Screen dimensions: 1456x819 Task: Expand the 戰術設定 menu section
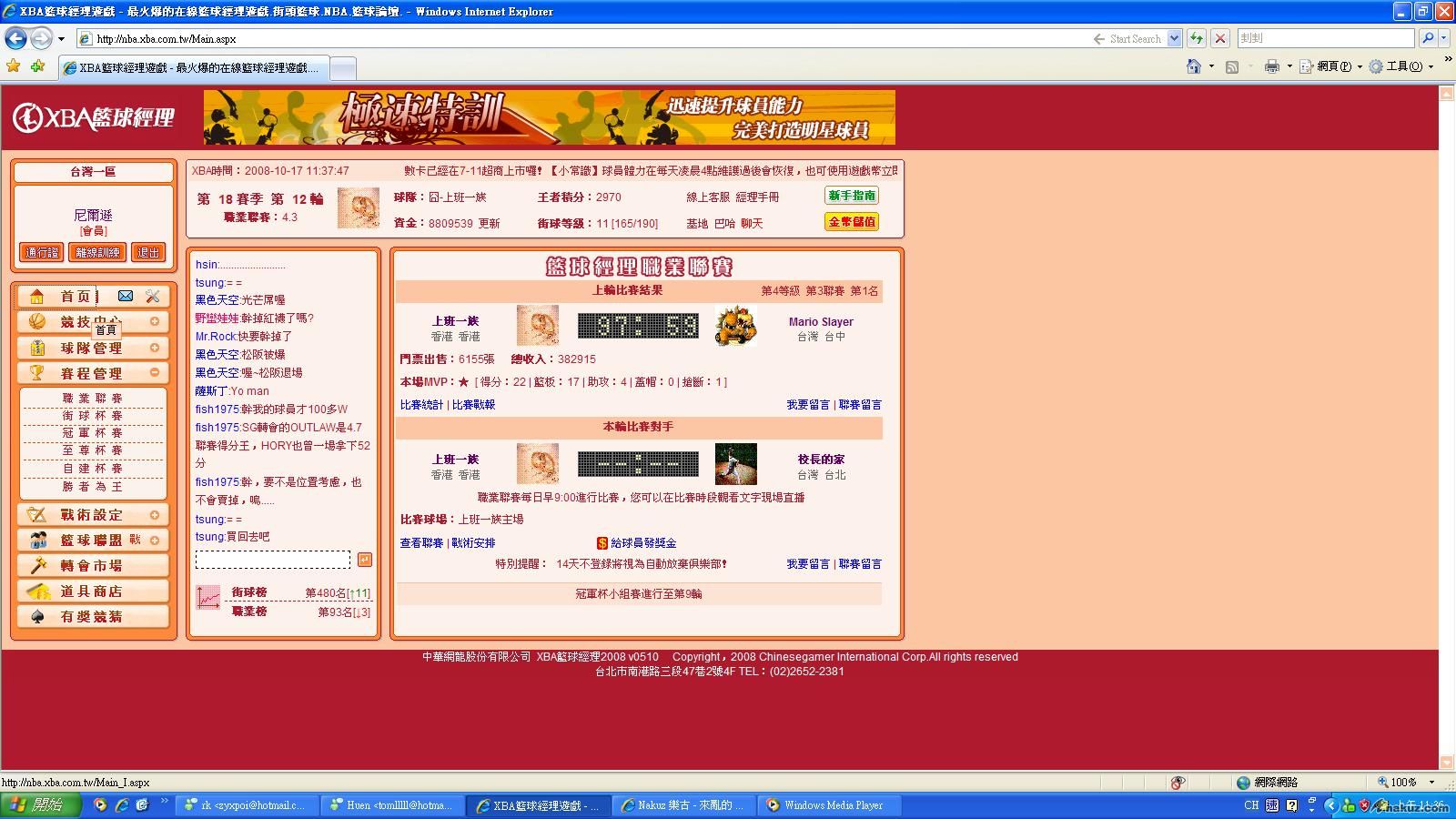[x=155, y=515]
